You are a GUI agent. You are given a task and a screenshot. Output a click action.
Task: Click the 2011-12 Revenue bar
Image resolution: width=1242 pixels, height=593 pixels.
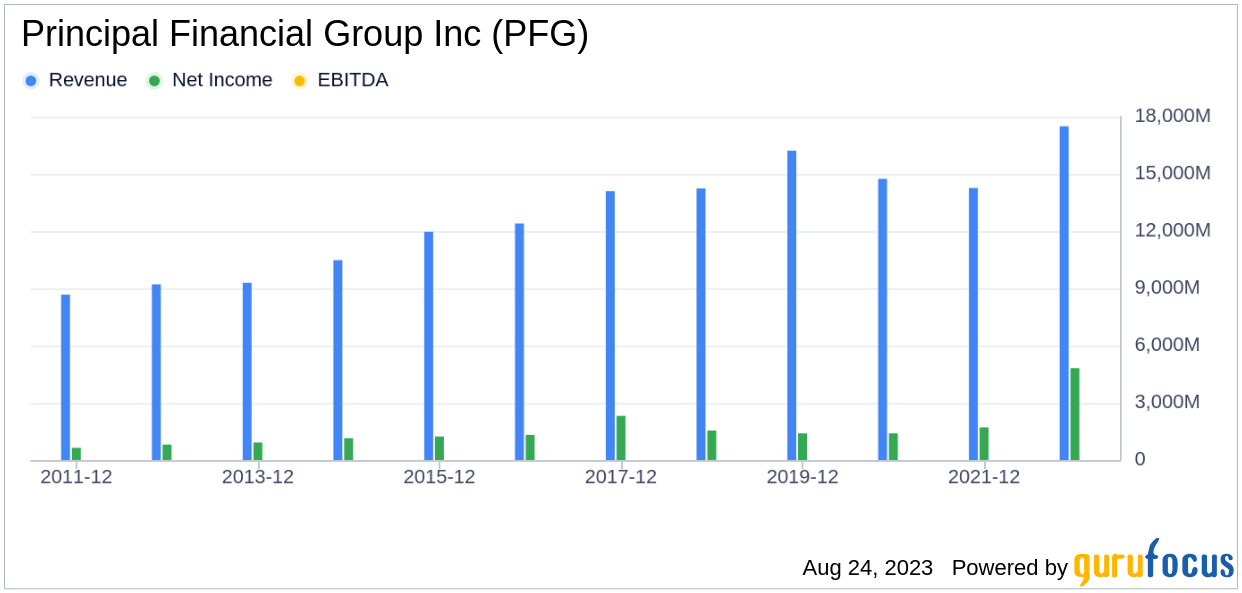pyautogui.click(x=65, y=377)
